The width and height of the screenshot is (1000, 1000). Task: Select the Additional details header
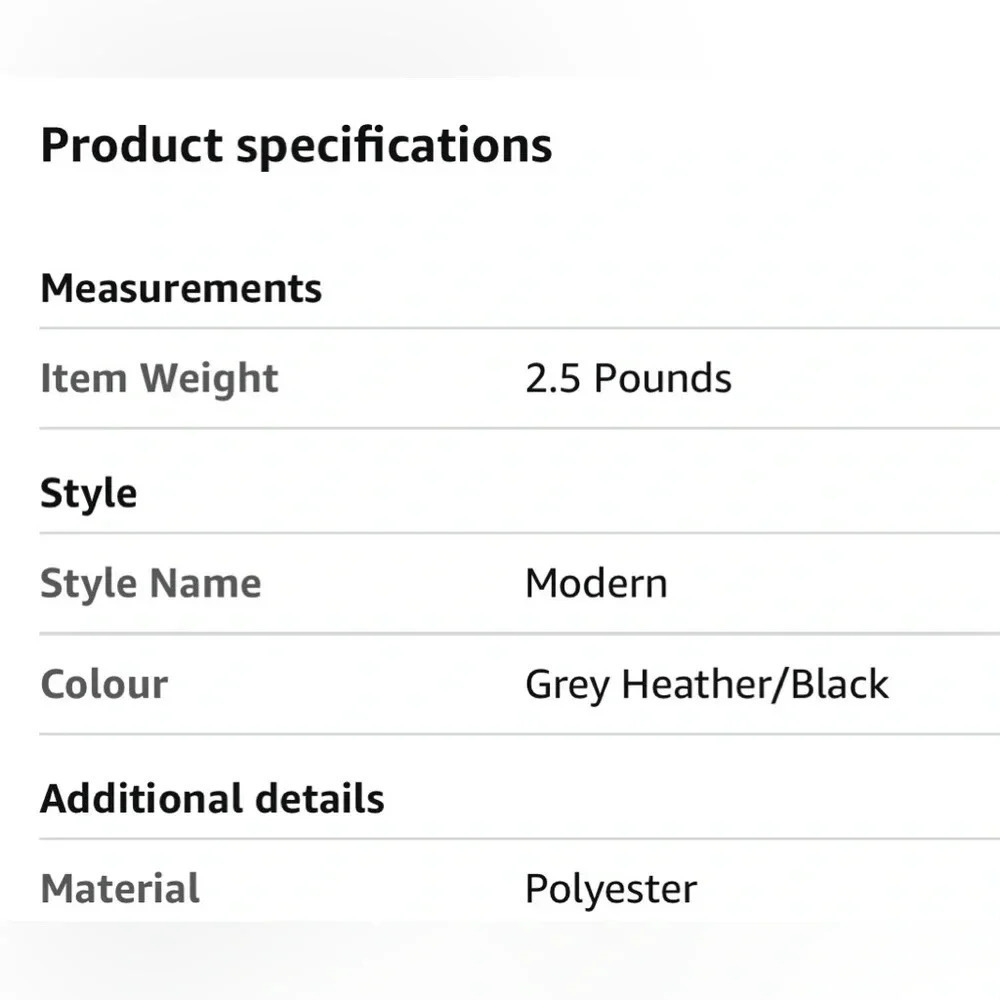[x=212, y=799]
